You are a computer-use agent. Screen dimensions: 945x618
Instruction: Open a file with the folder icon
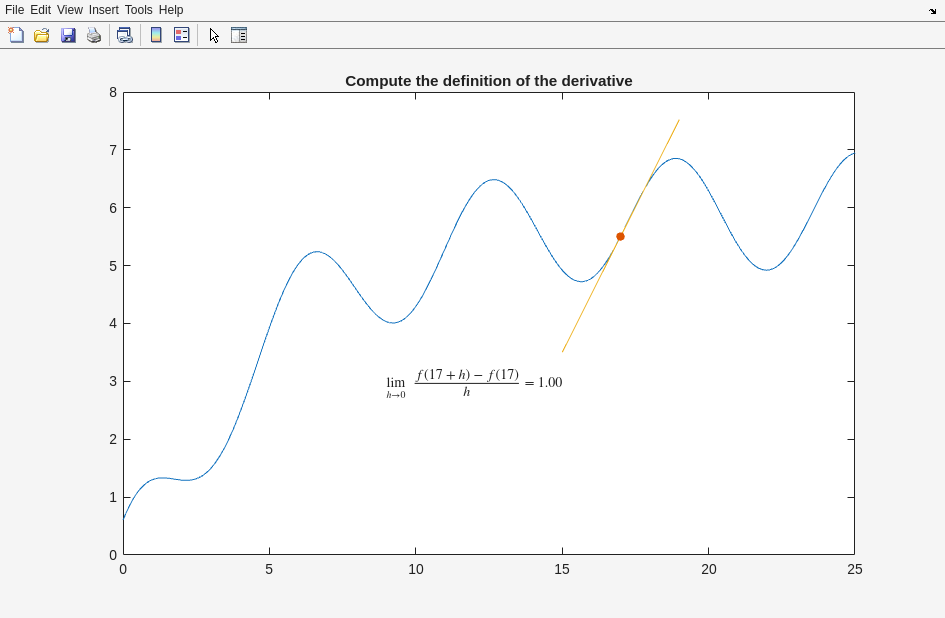[x=42, y=35]
